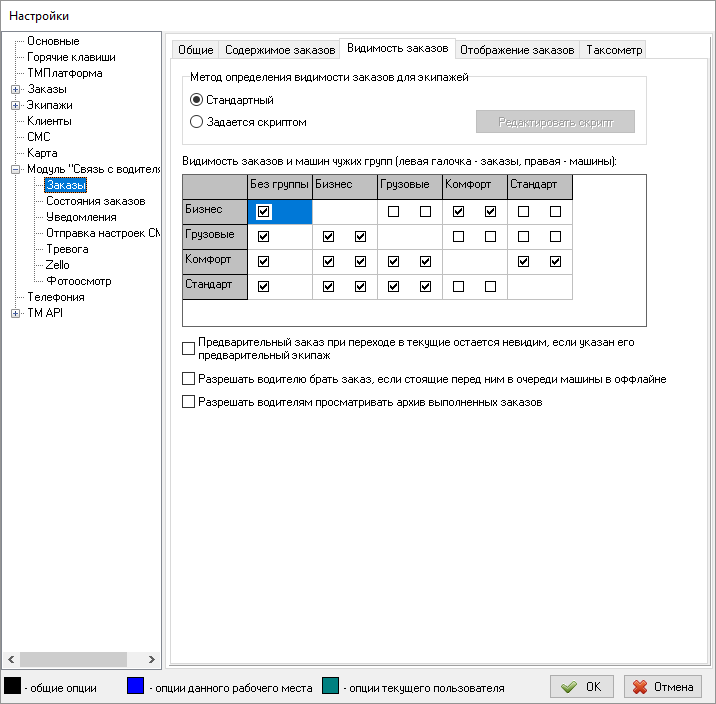Click the teal текущего пользователя swatch
Screen dimensions: 716x704
[x=330, y=686]
